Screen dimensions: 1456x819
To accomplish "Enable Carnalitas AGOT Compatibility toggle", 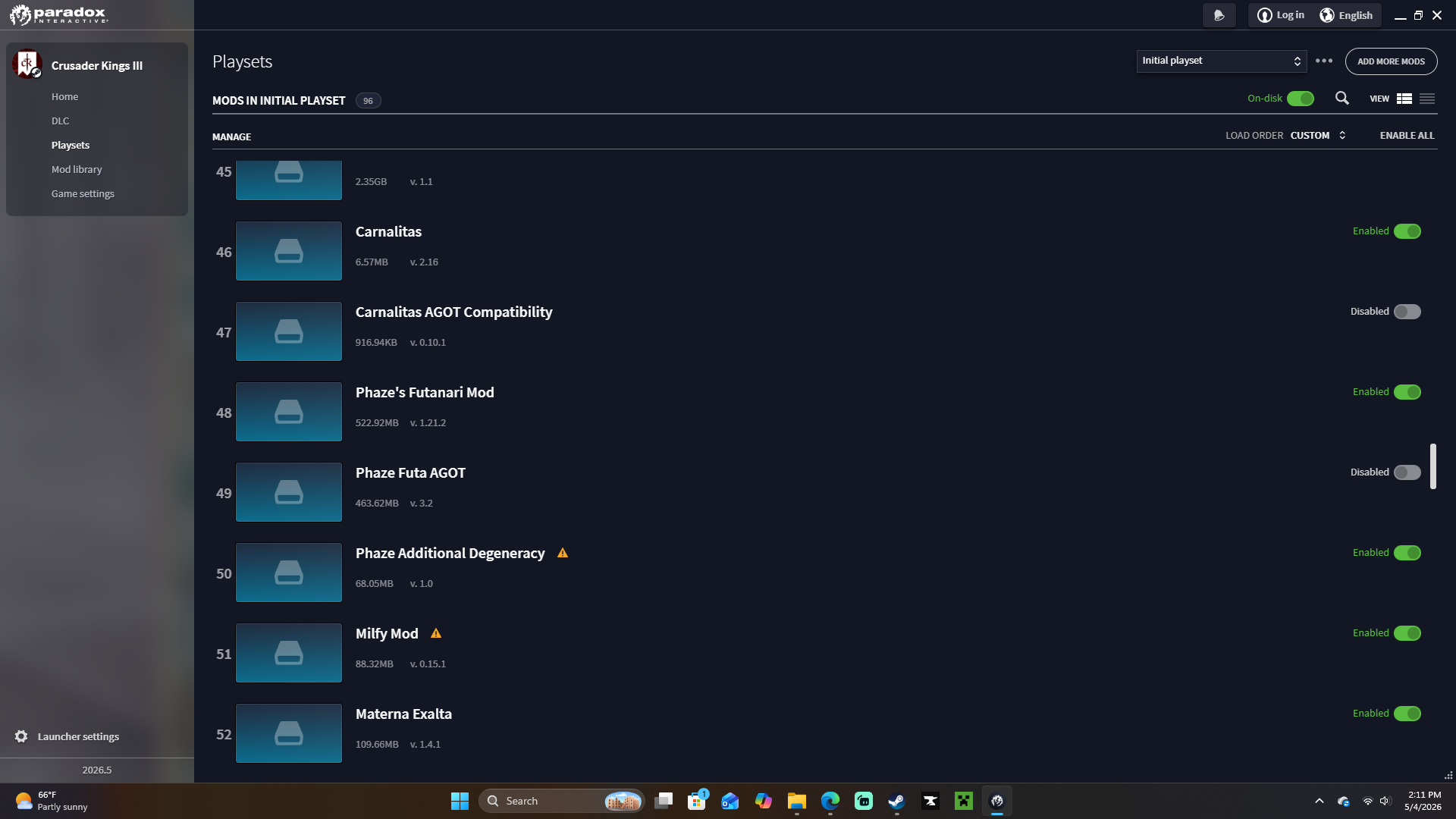I will click(x=1407, y=312).
